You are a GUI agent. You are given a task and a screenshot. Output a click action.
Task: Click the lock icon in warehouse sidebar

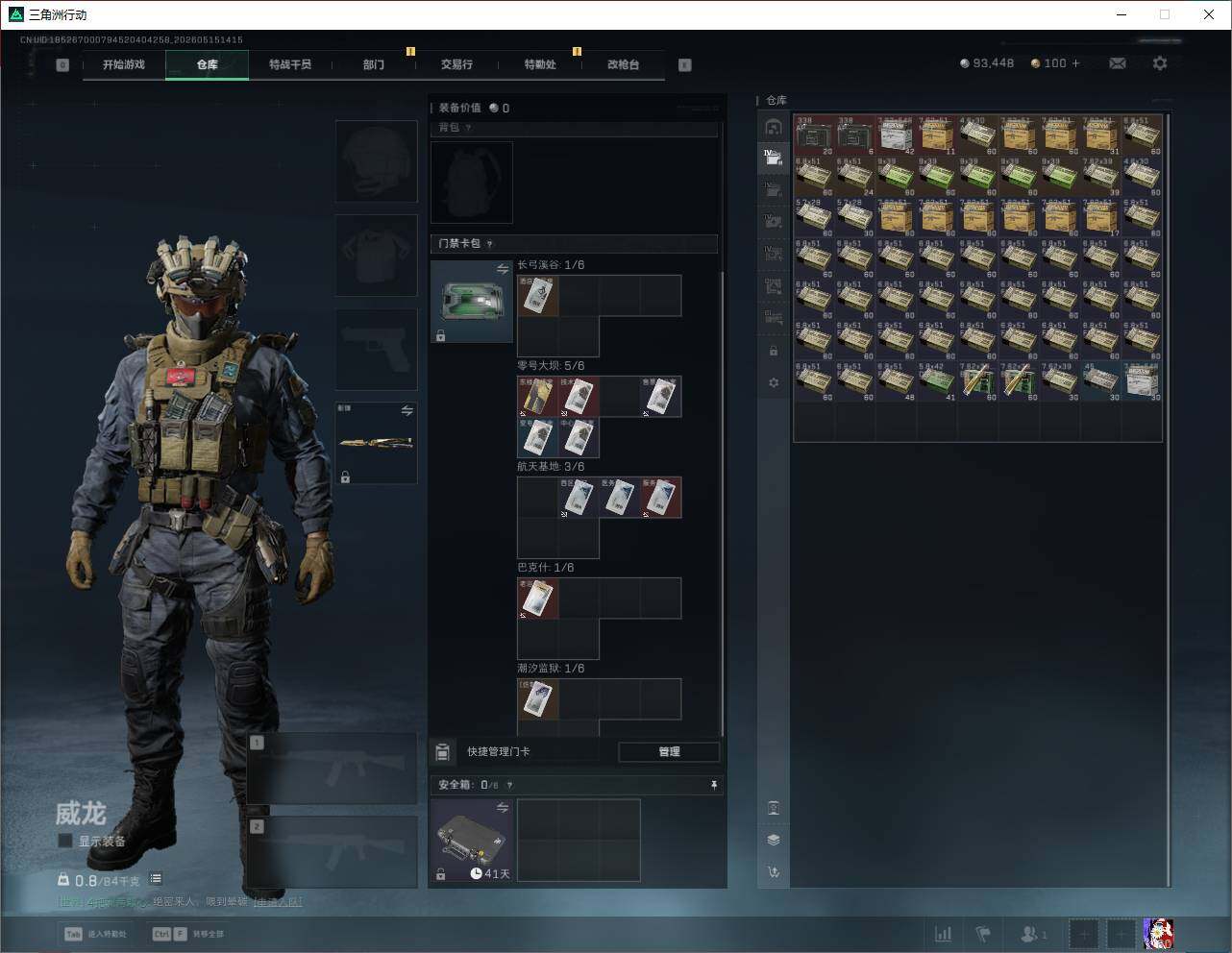pyautogui.click(x=774, y=351)
